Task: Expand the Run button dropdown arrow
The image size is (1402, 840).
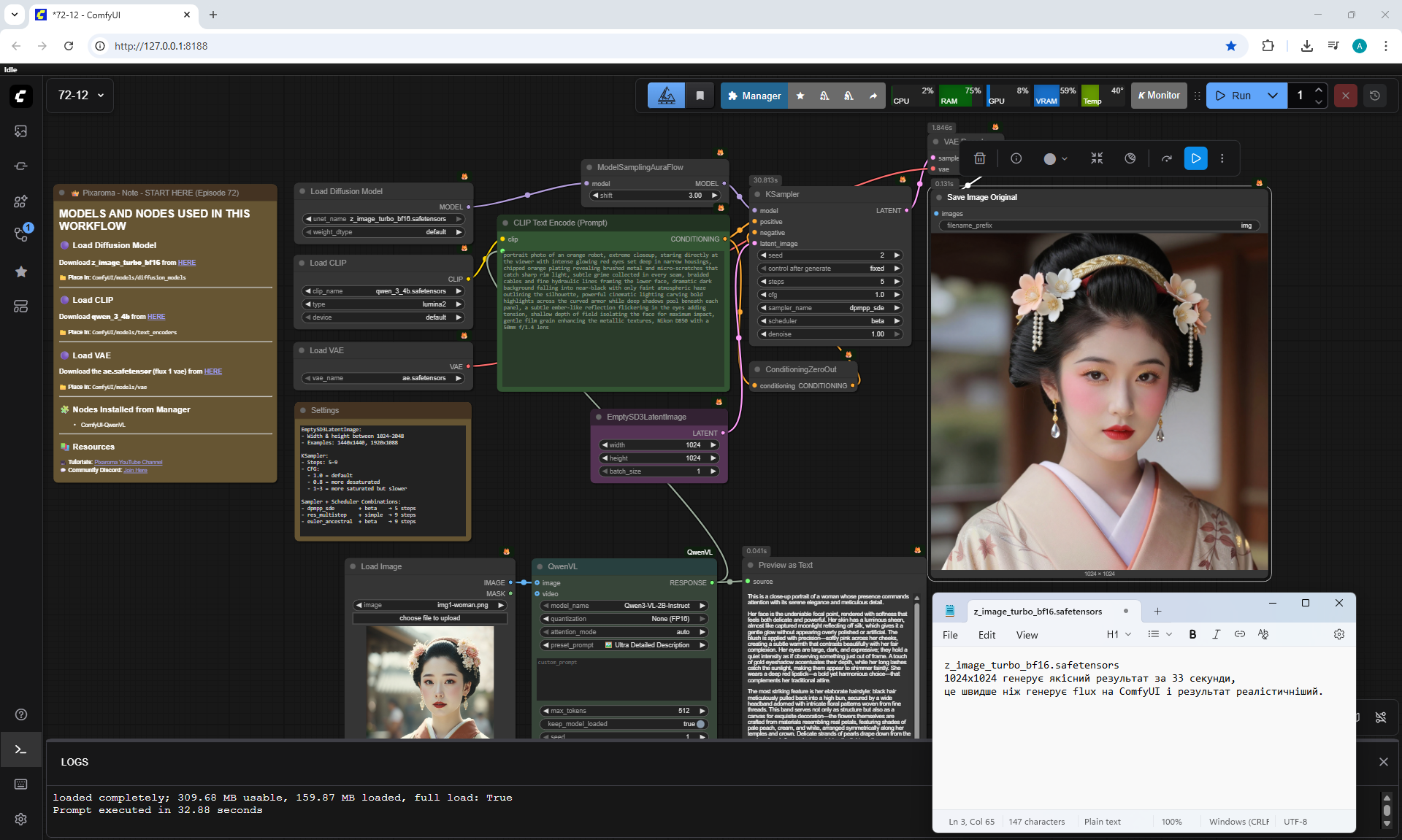Action: [1272, 96]
